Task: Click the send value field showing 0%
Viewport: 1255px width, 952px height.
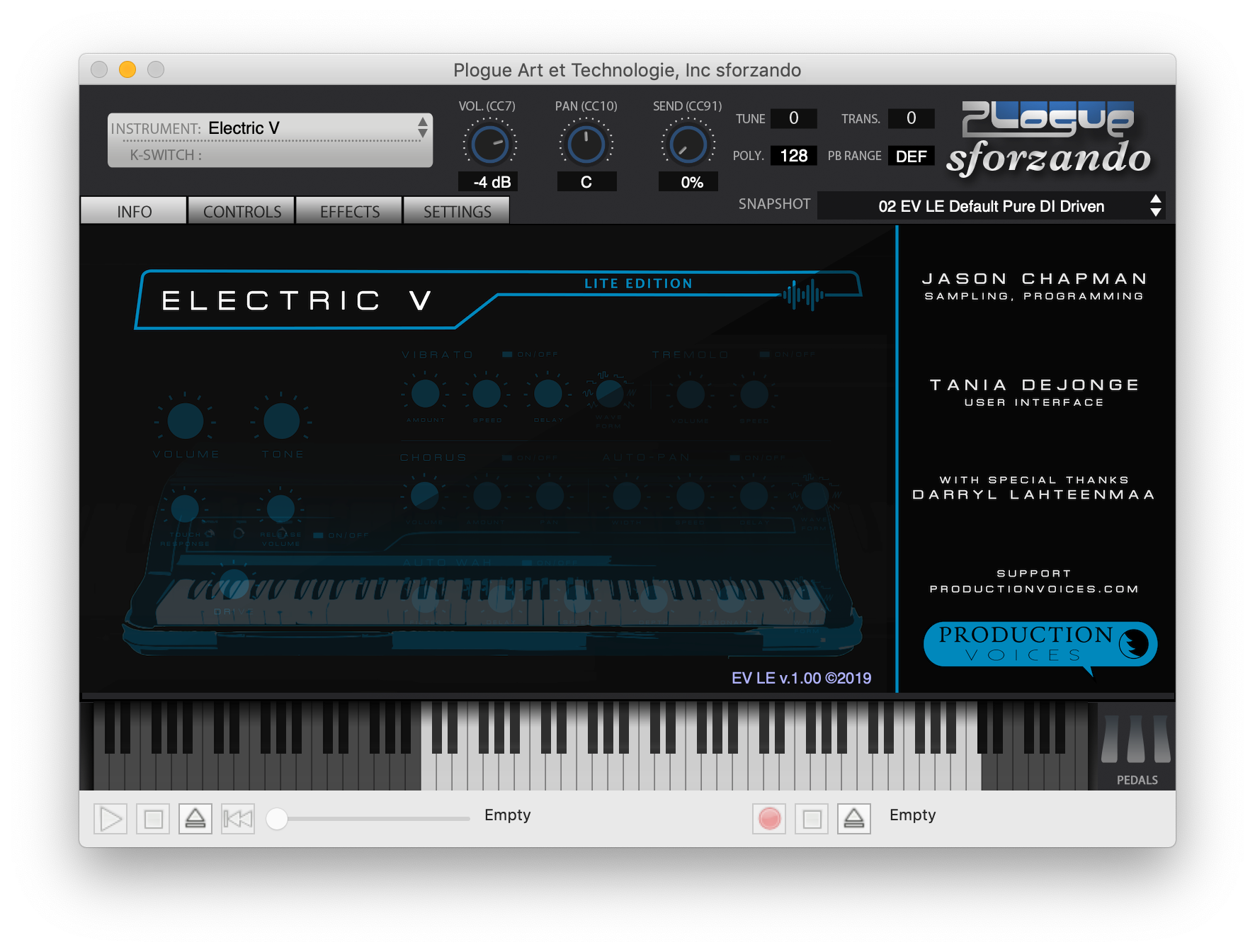Action: [688, 182]
